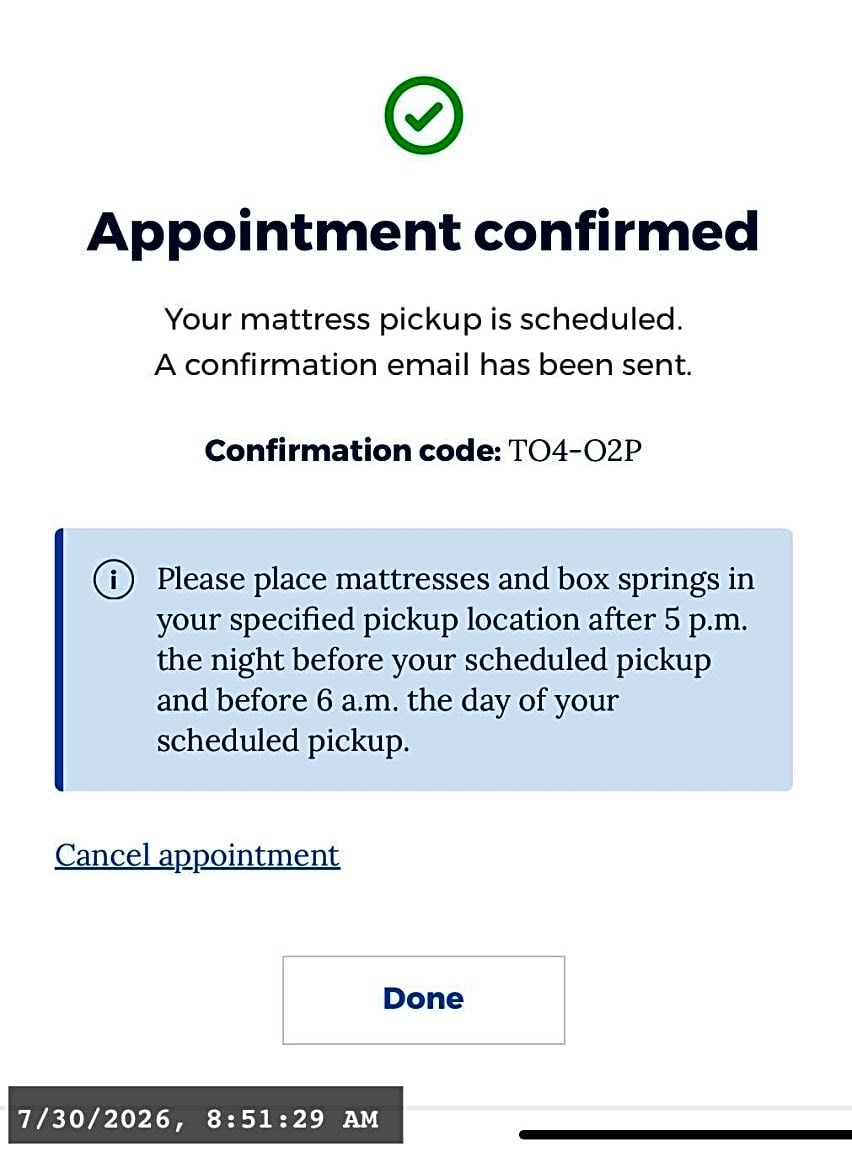Screen dimensions: 852x1152
Task: Click the dark blue left border of notice
Action: pos(59,660)
